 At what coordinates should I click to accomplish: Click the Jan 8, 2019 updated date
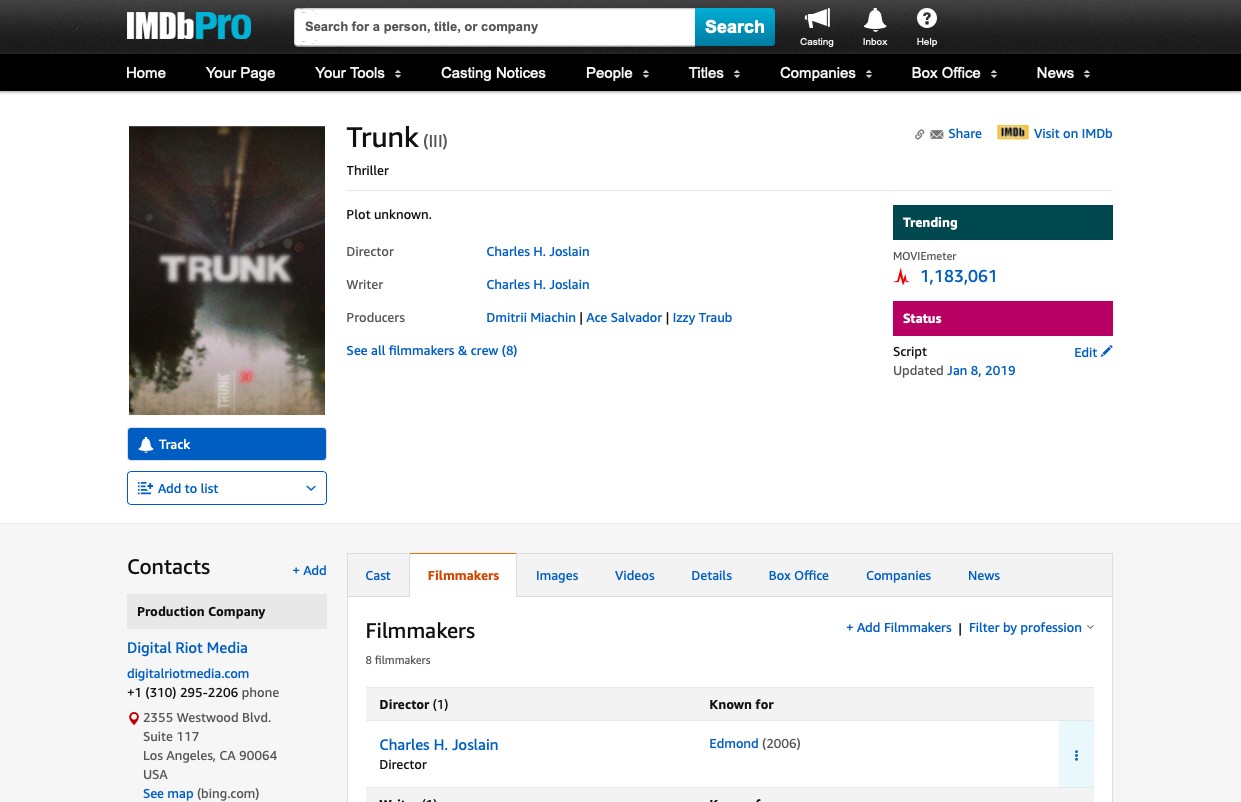[x=981, y=371]
